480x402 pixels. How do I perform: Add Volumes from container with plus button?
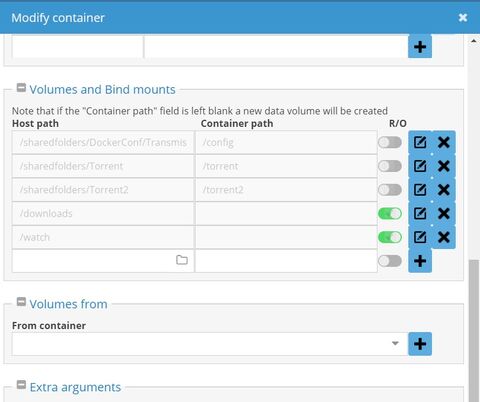(420, 344)
